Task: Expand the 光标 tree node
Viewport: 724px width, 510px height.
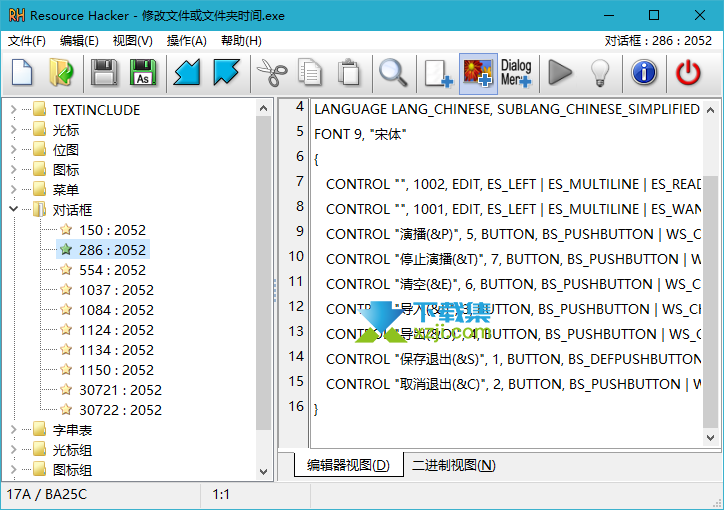Action: coord(13,130)
